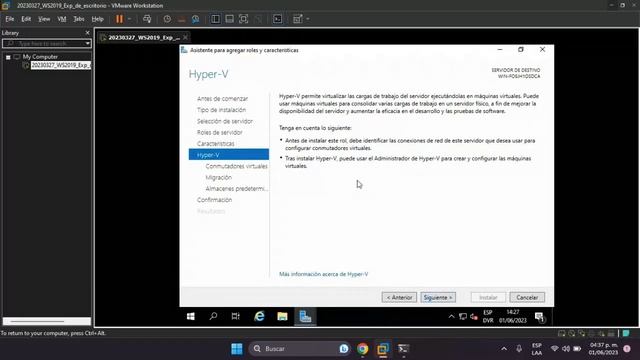This screenshot has height=360, width=640.
Task: Toggle the thumbnail bar view icon
Action: (x=229, y=19)
